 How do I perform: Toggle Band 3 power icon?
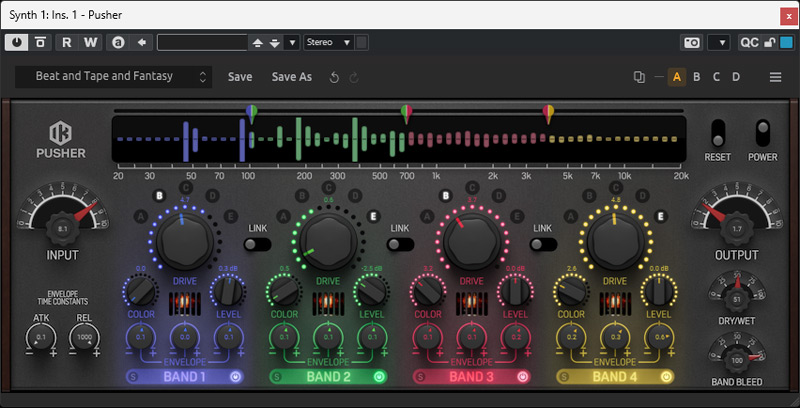click(522, 377)
